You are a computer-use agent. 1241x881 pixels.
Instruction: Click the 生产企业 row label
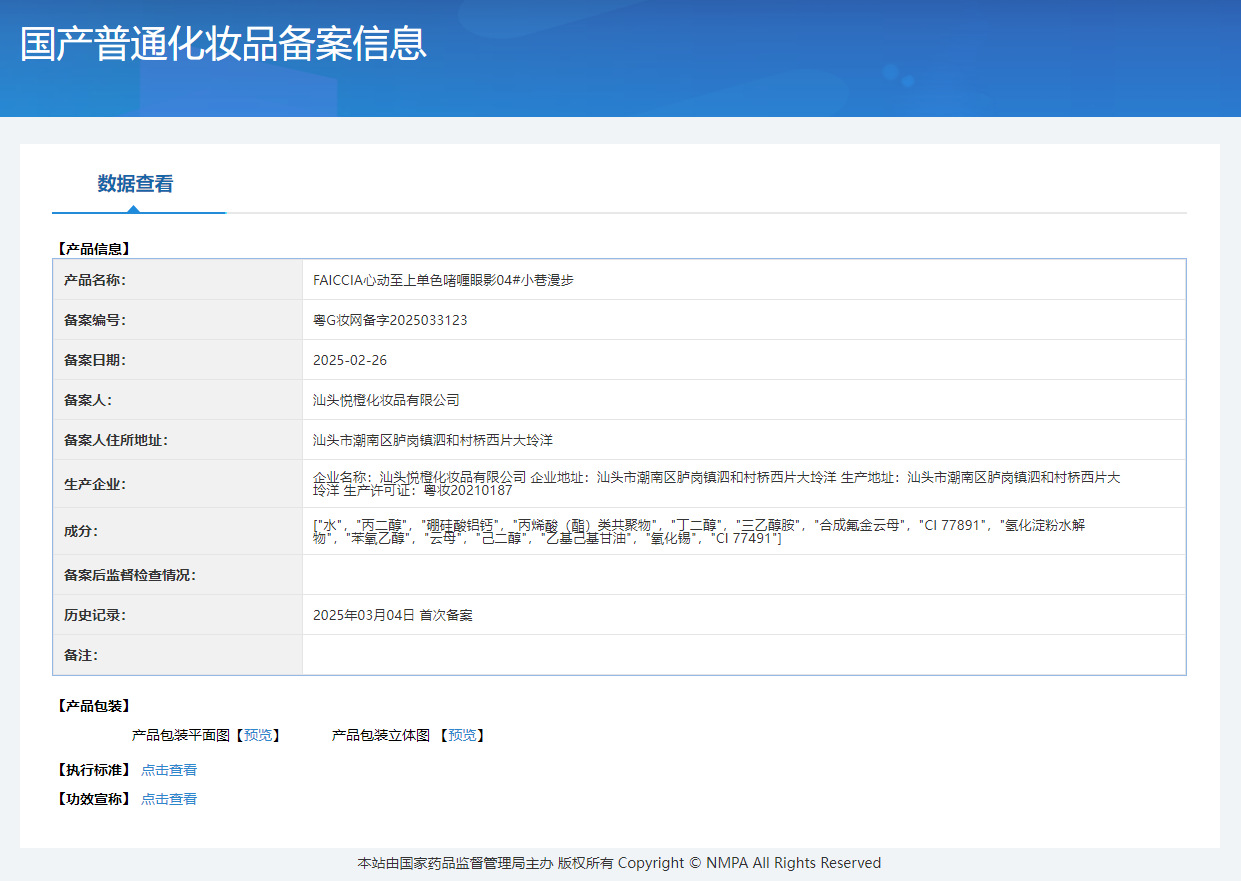(95, 484)
